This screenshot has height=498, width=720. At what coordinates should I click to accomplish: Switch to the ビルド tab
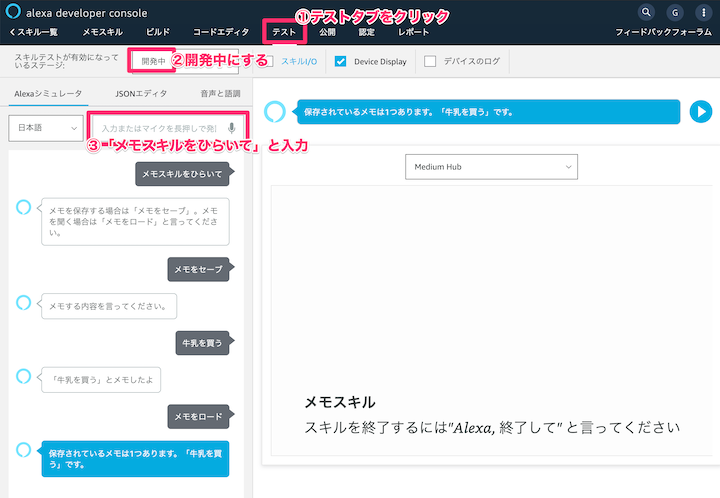(158, 32)
